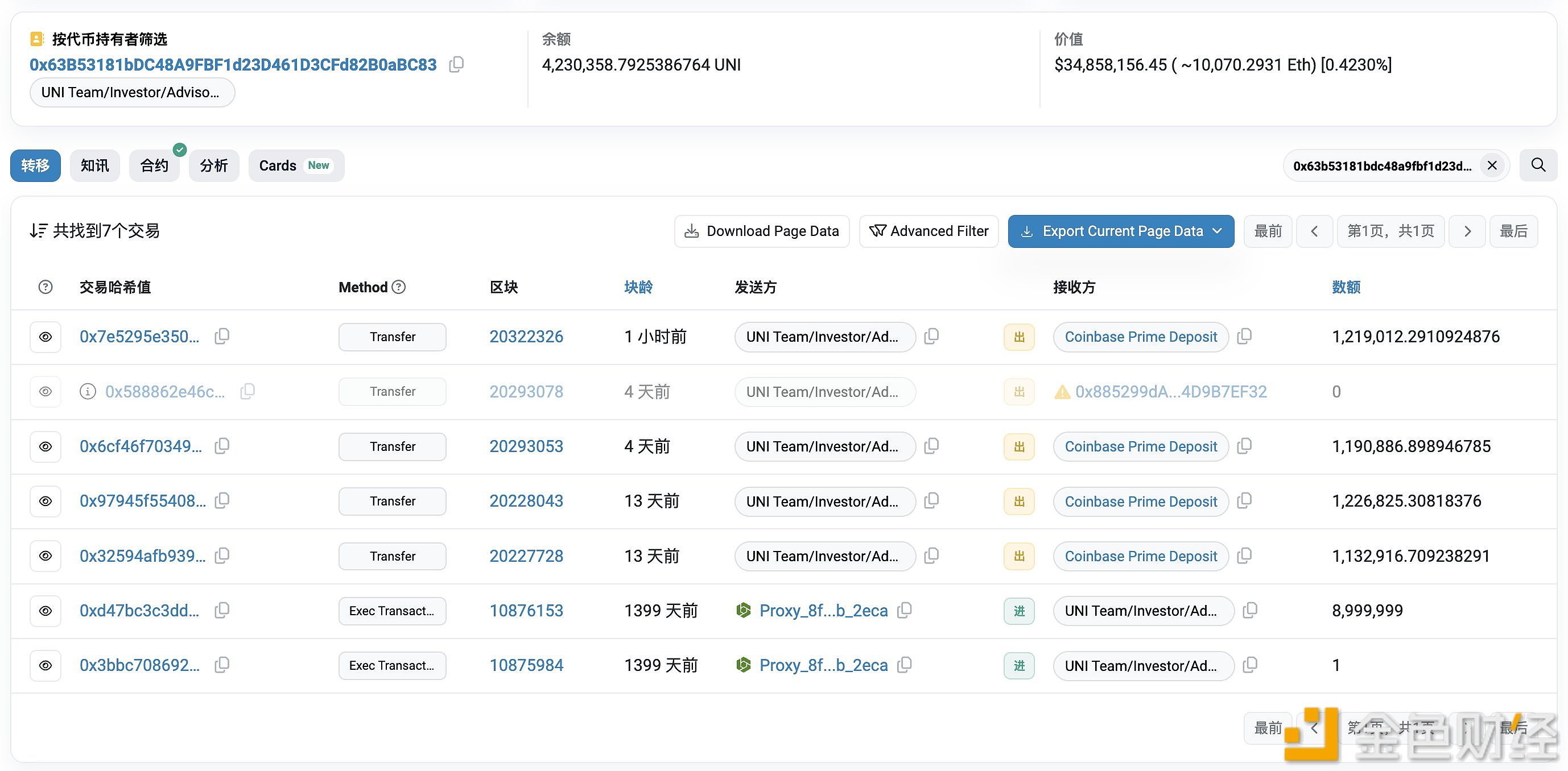Click the sort icon beside transaction count
The width and height of the screenshot is (1568, 771).
coord(38,231)
